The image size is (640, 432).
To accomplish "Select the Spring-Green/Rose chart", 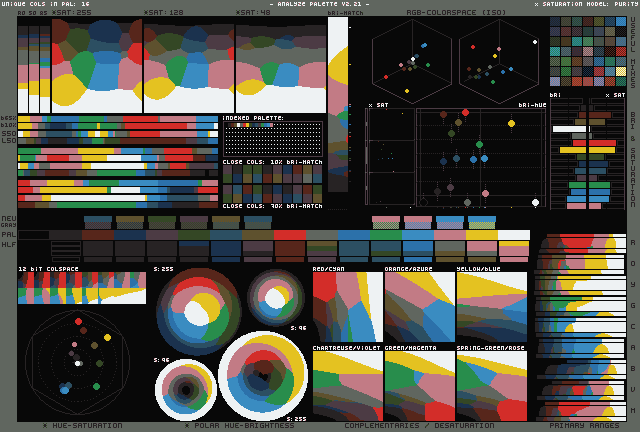I will pyautogui.click(x=491, y=386).
